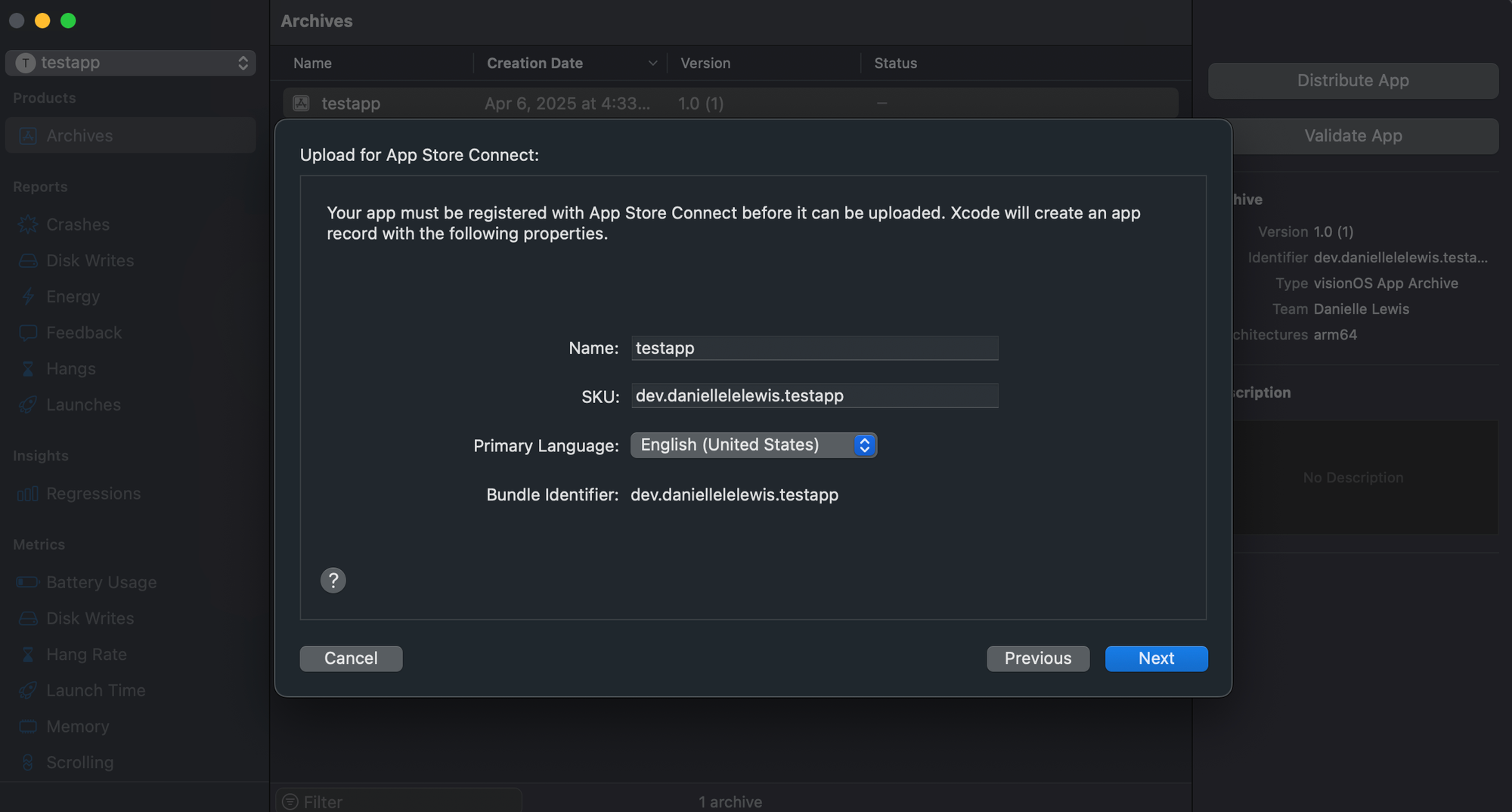Image resolution: width=1512 pixels, height=812 pixels.
Task: Click the archive creation date cell
Action: pos(567,103)
